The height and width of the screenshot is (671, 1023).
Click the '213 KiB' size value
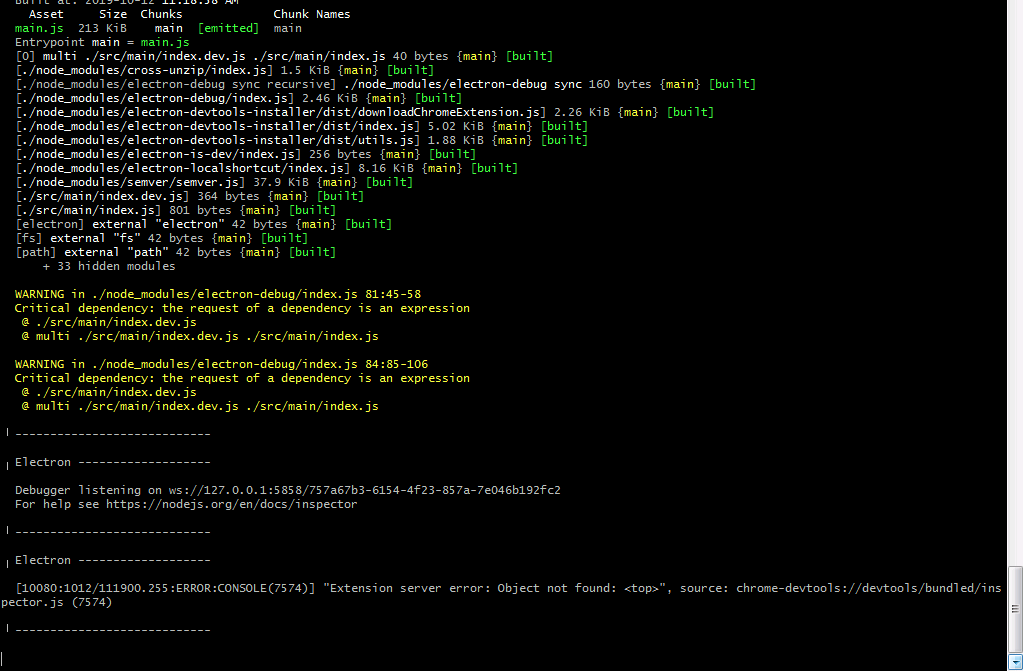pos(102,28)
